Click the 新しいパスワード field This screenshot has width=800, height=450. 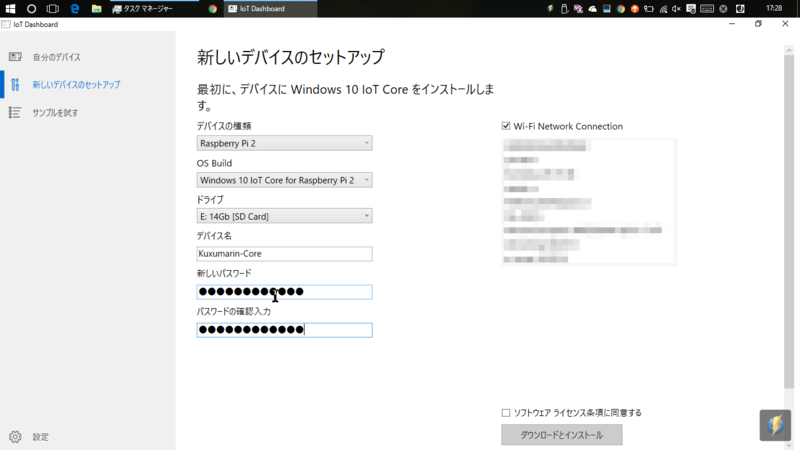pos(284,292)
